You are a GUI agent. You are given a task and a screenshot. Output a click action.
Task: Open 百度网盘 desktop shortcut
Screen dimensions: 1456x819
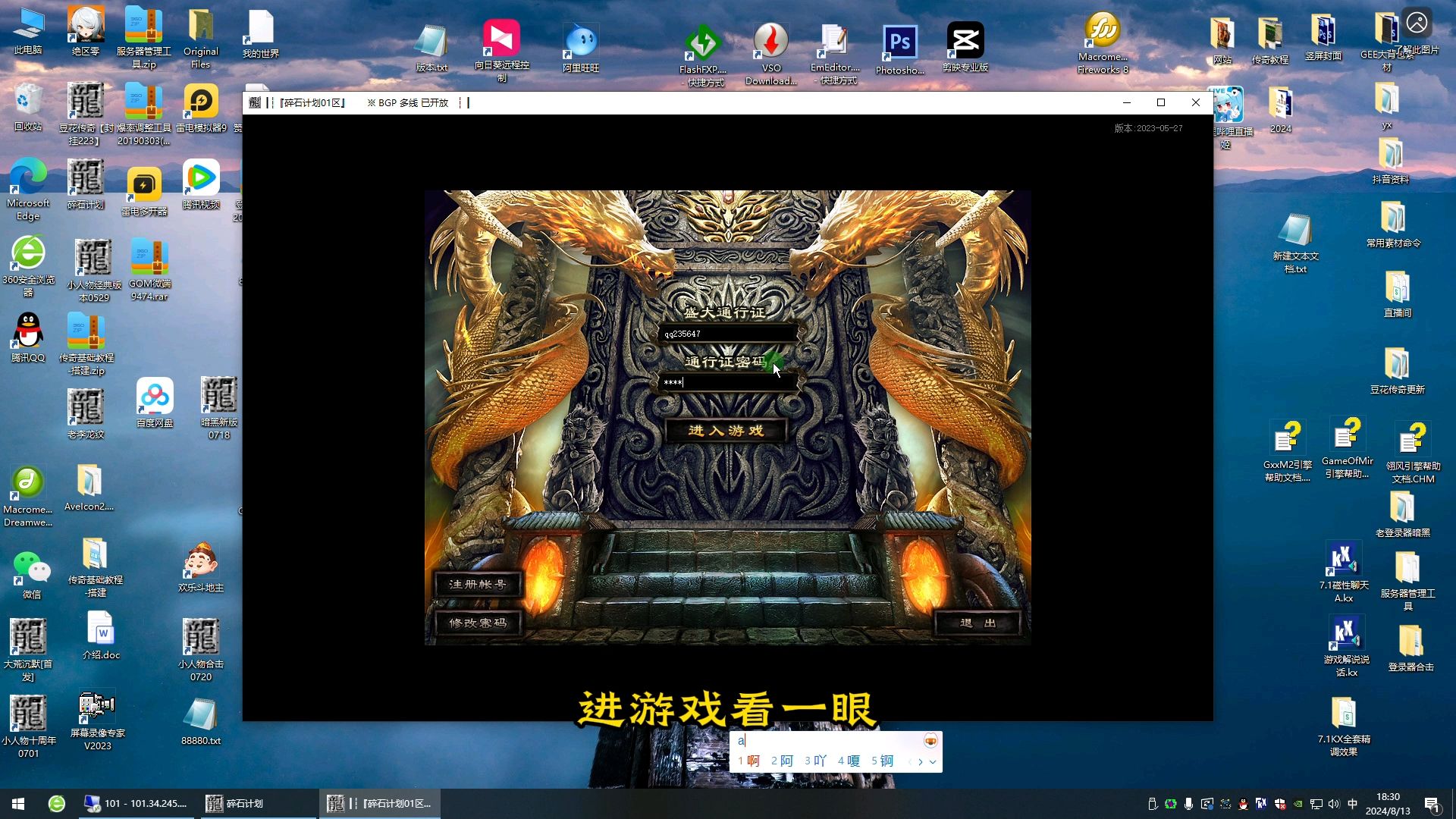155,403
